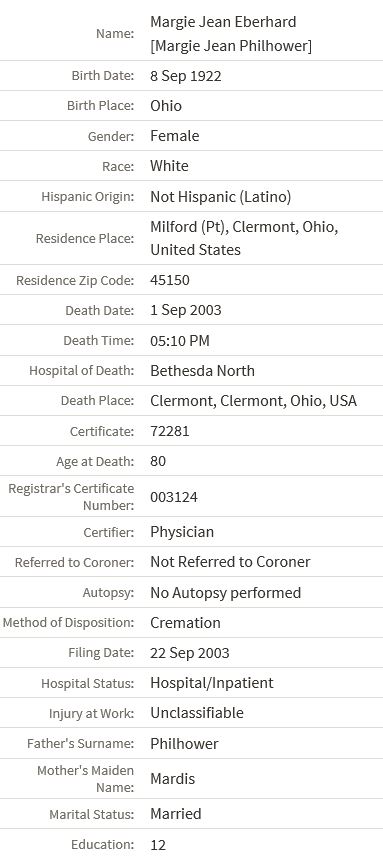Select certificate number 72281
The image size is (383, 856).
click(170, 431)
